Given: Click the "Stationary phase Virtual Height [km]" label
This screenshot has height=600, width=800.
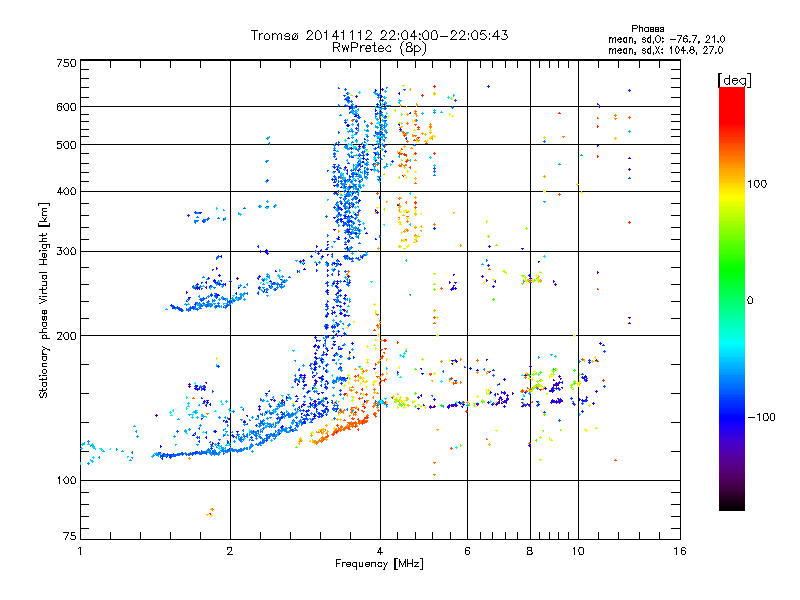Looking at the screenshot, I should [x=44, y=300].
